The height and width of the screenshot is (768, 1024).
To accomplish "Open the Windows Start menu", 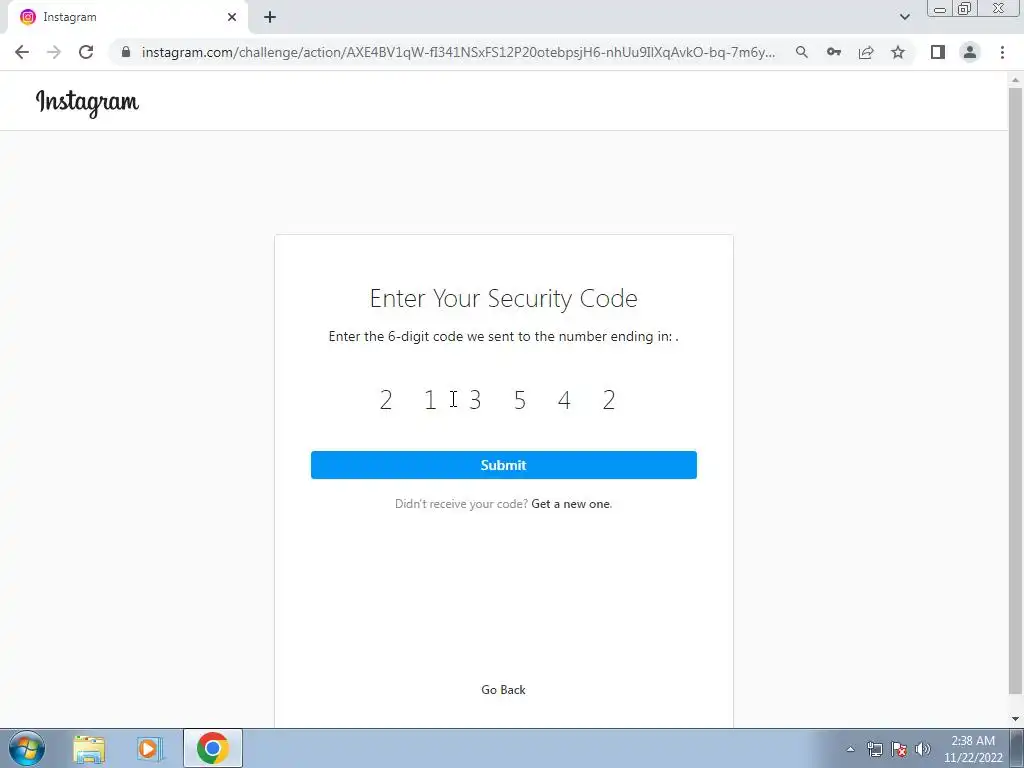I will tap(27, 748).
